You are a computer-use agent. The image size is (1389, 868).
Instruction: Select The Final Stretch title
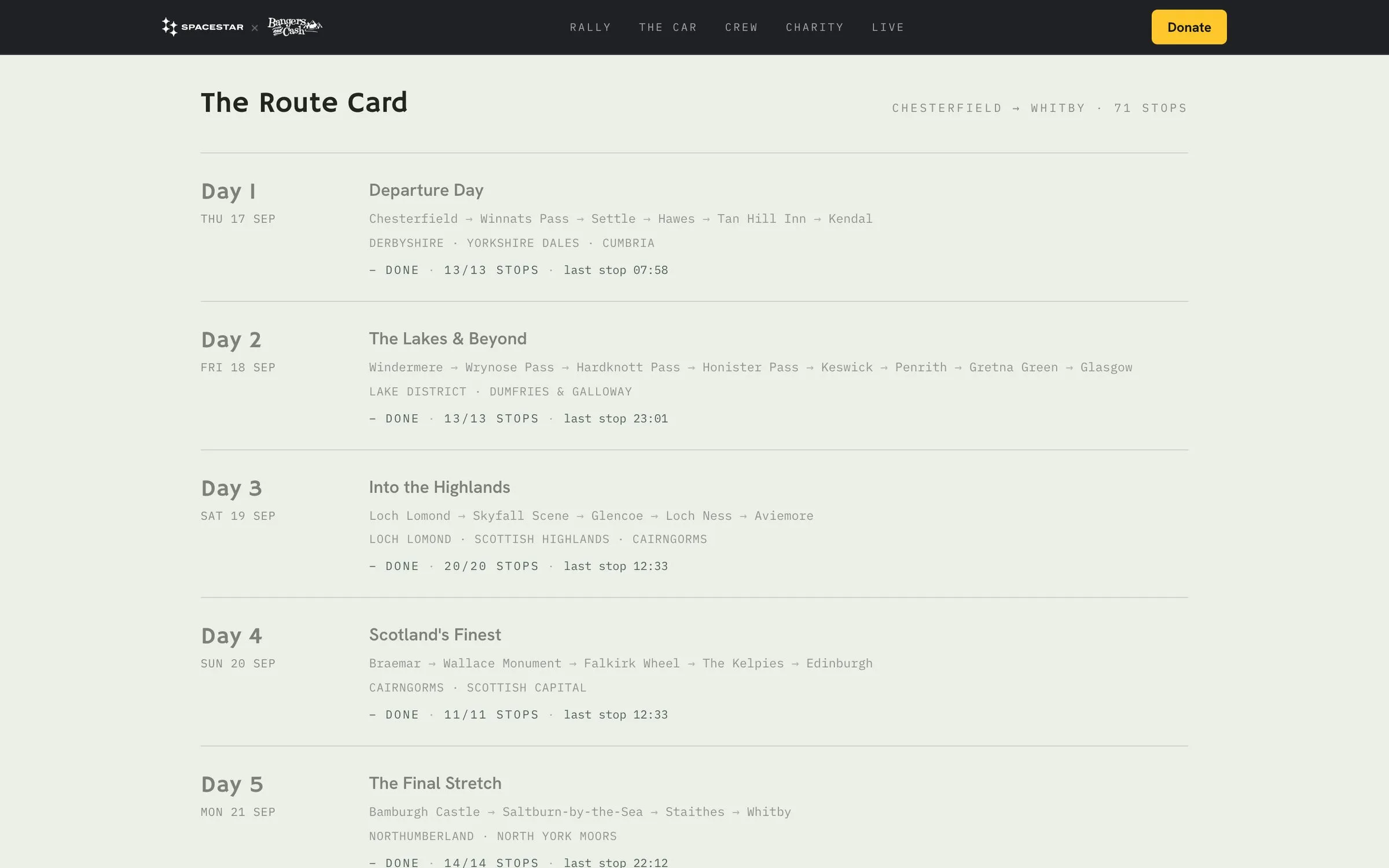pos(435,784)
